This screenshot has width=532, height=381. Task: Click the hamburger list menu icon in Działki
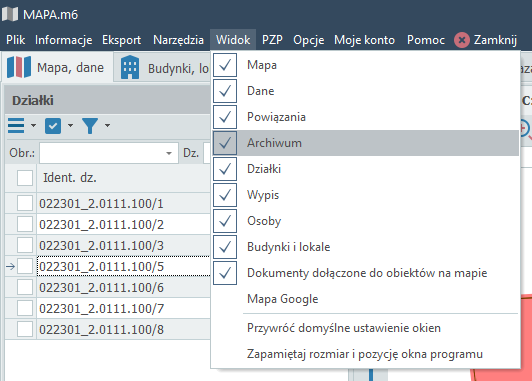click(16, 126)
